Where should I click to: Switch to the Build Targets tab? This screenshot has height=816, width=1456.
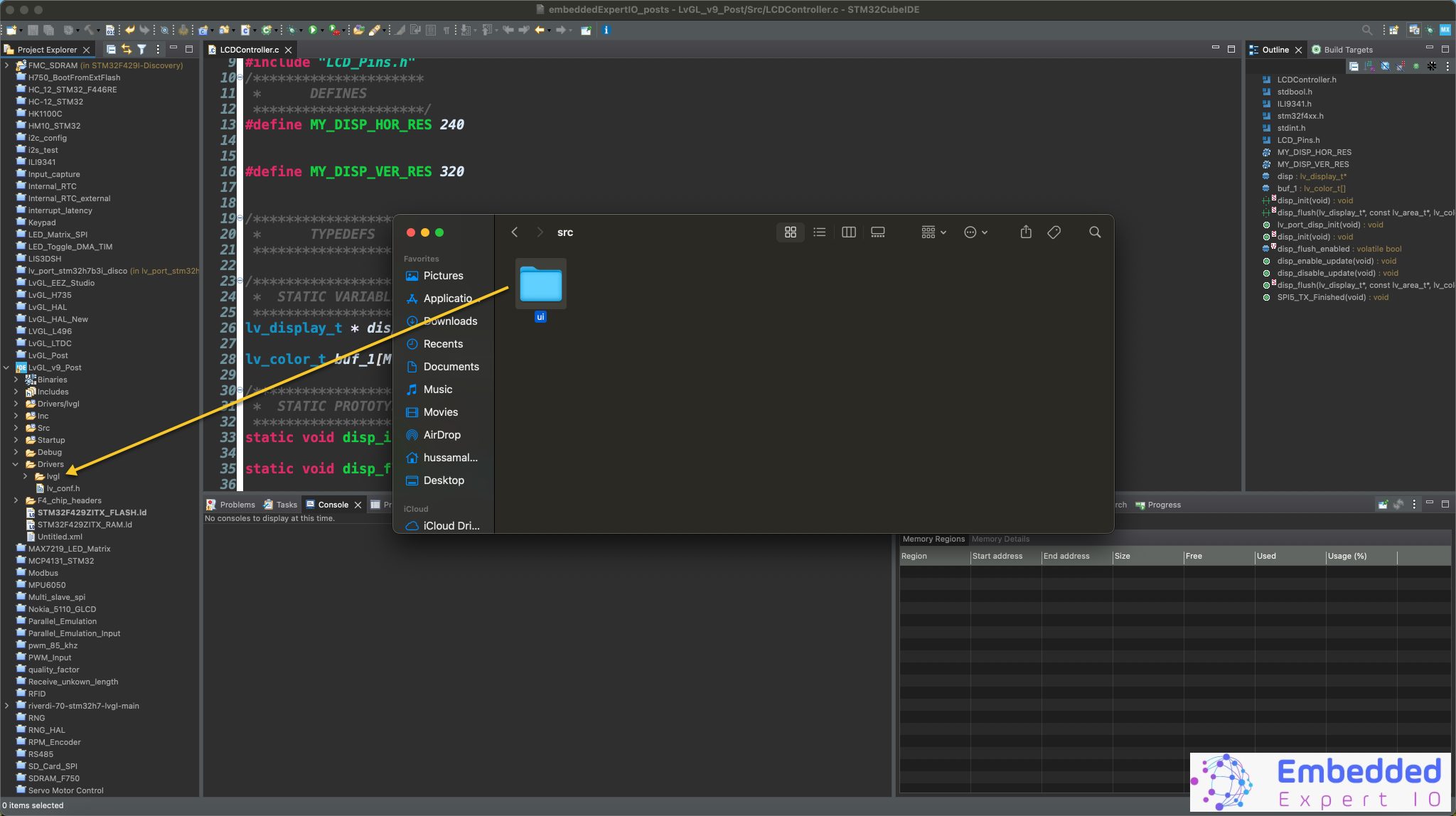tap(1348, 49)
